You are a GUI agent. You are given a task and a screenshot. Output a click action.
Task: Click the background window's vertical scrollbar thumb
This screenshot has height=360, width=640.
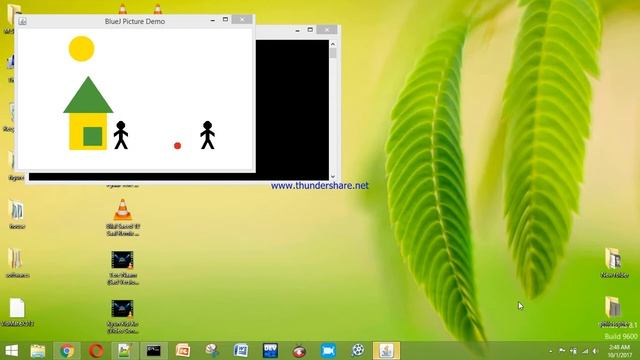[x=333, y=53]
